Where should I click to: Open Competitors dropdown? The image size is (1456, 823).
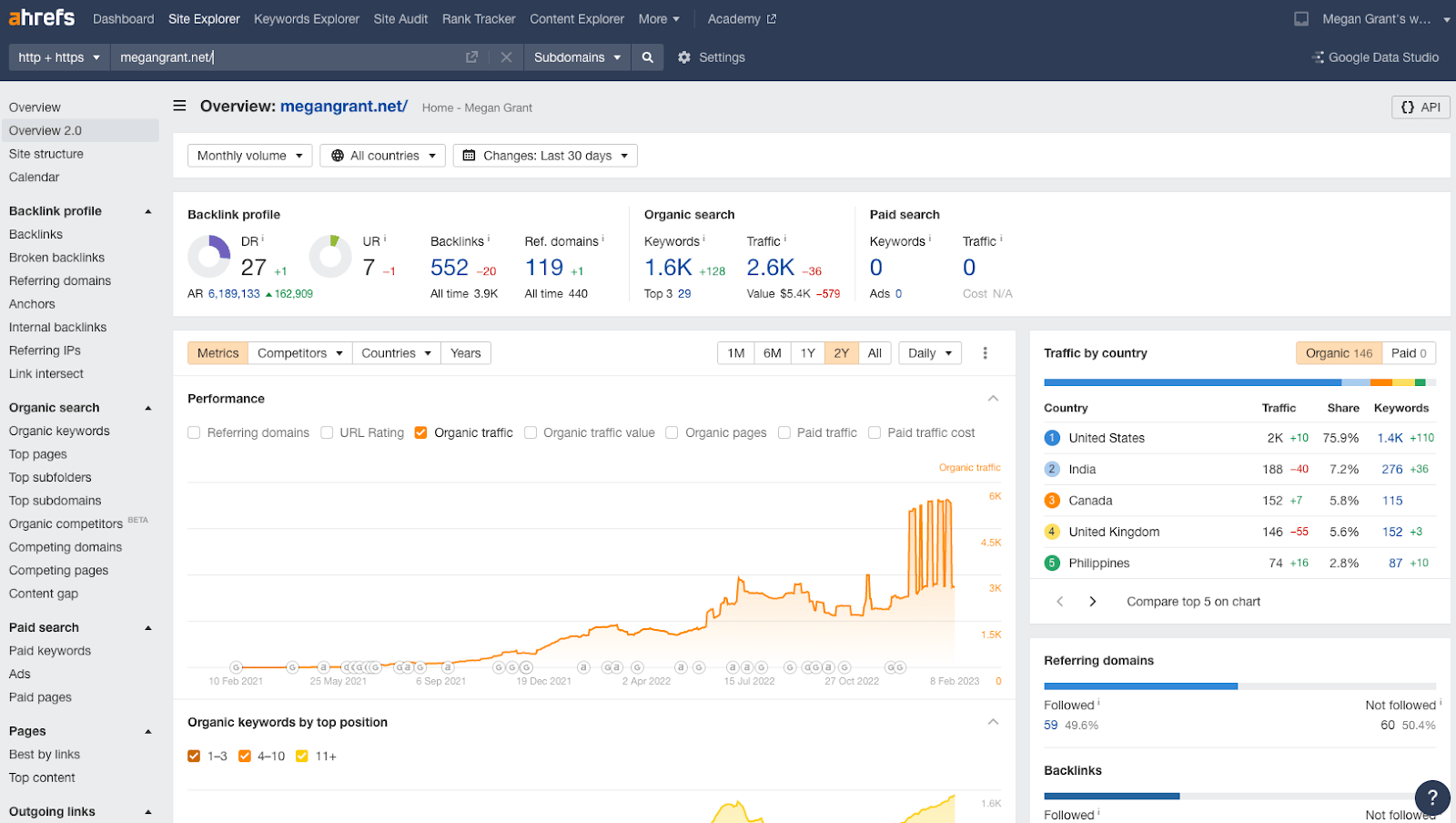(300, 353)
